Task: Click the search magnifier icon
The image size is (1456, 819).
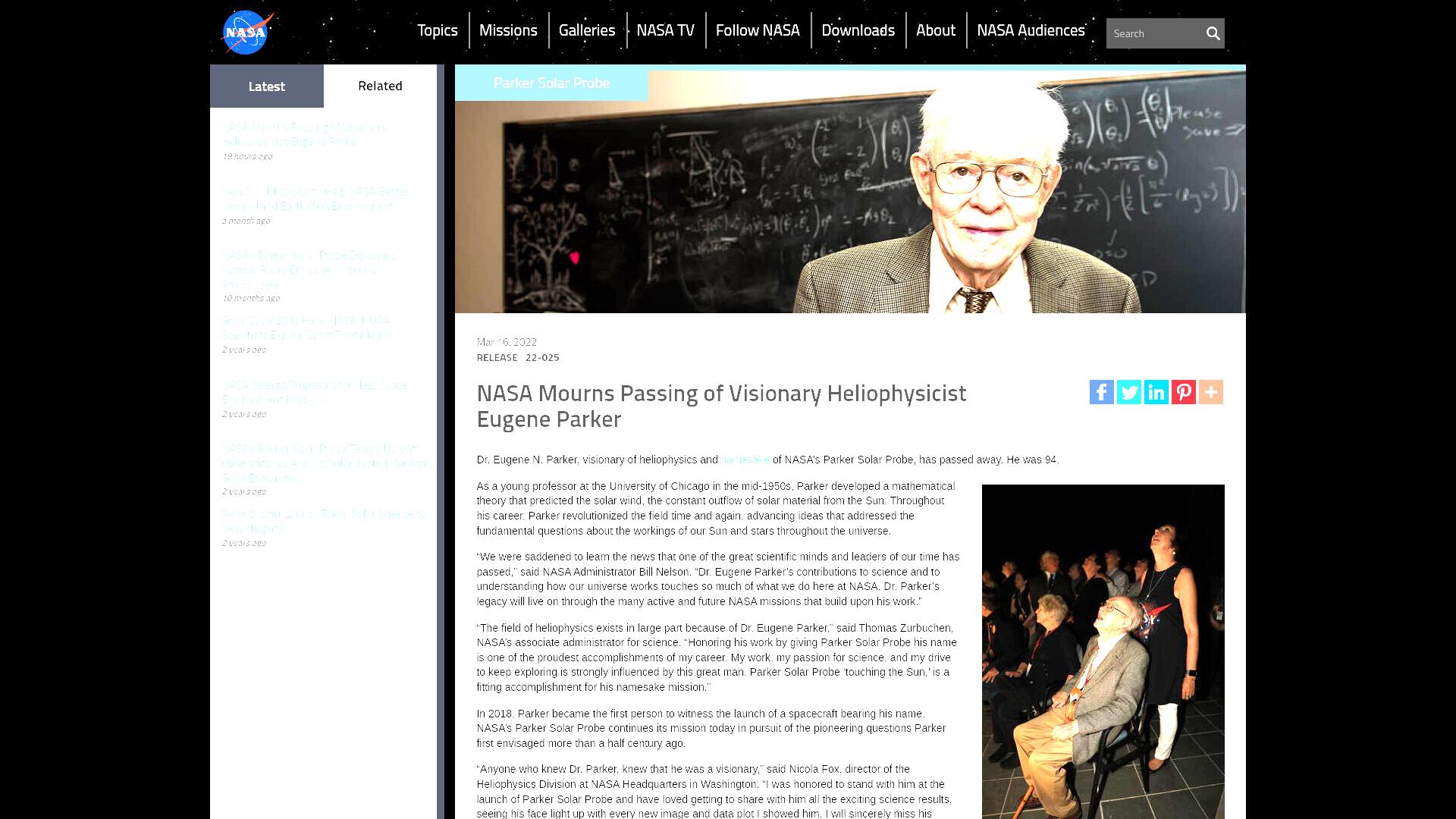Action: coord(1213,33)
